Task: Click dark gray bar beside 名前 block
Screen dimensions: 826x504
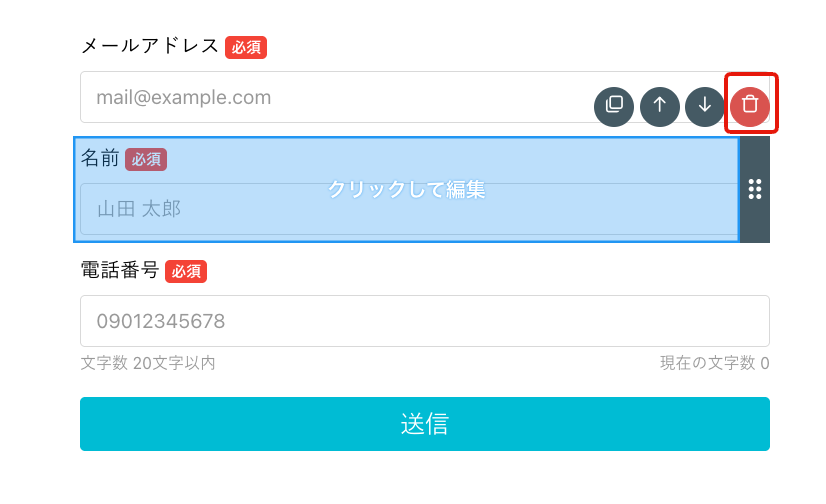Action: point(755,189)
